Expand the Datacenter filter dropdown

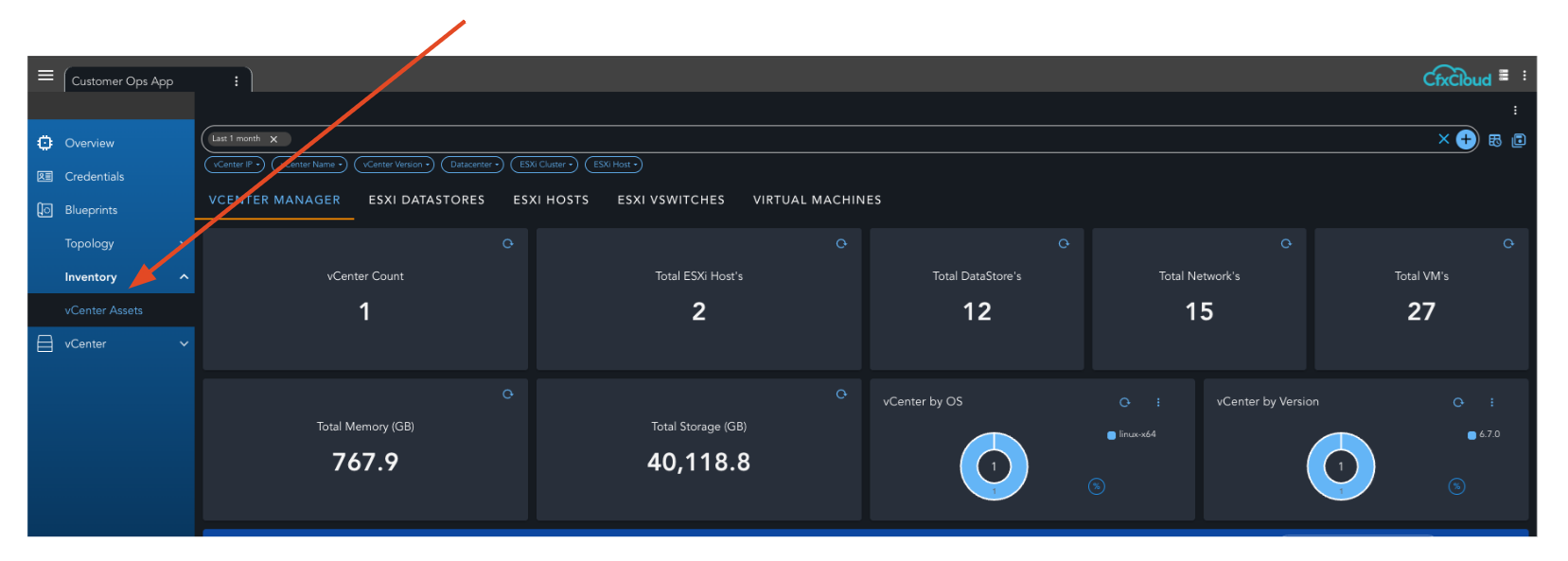pos(472,165)
